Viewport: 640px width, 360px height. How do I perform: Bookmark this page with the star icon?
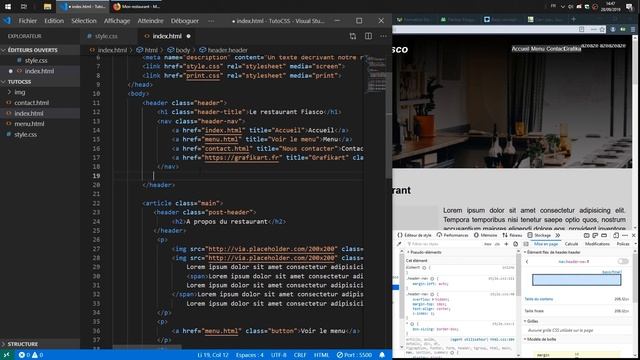tap(602, 29)
